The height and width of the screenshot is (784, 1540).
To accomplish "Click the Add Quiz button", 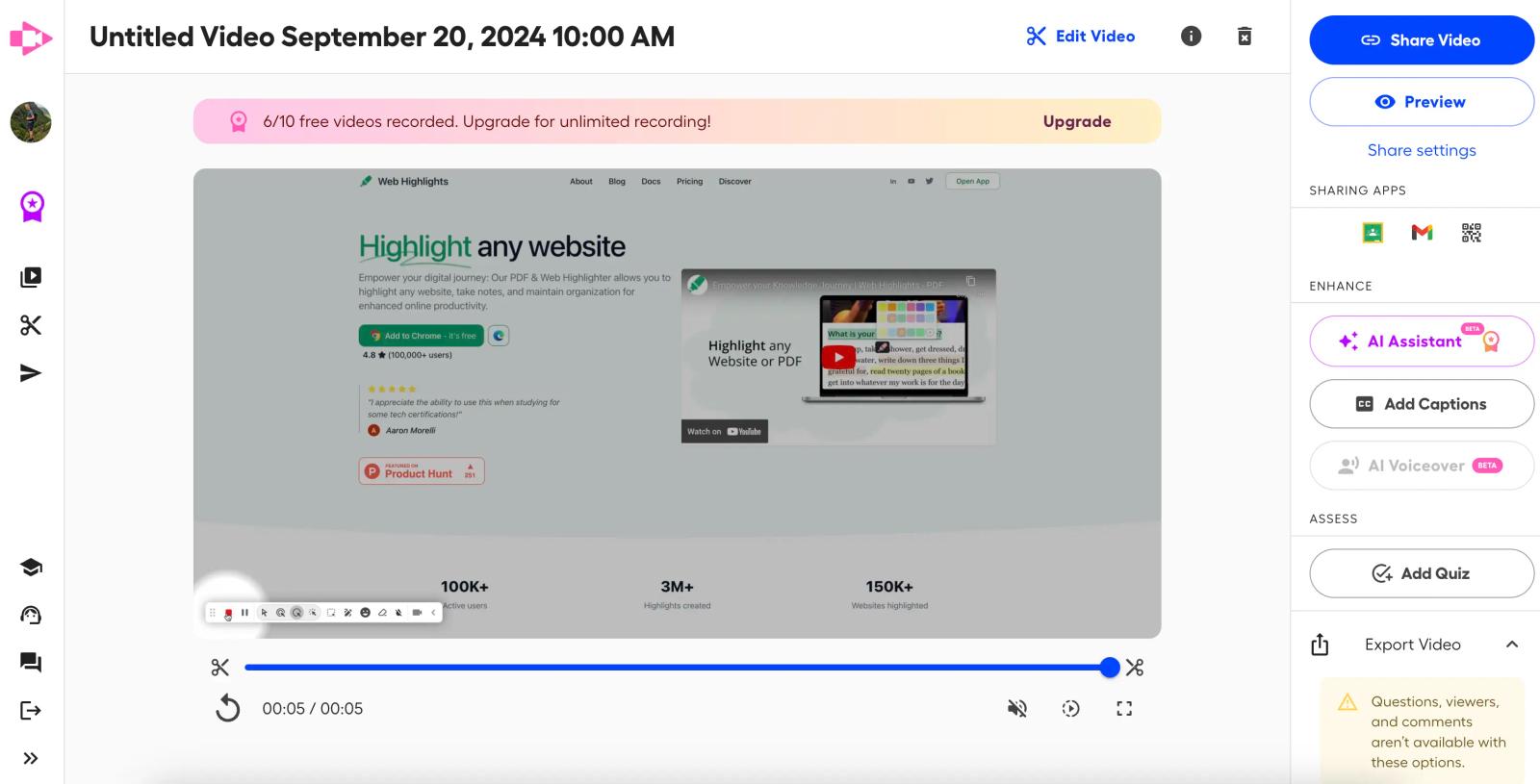I will 1422,573.
